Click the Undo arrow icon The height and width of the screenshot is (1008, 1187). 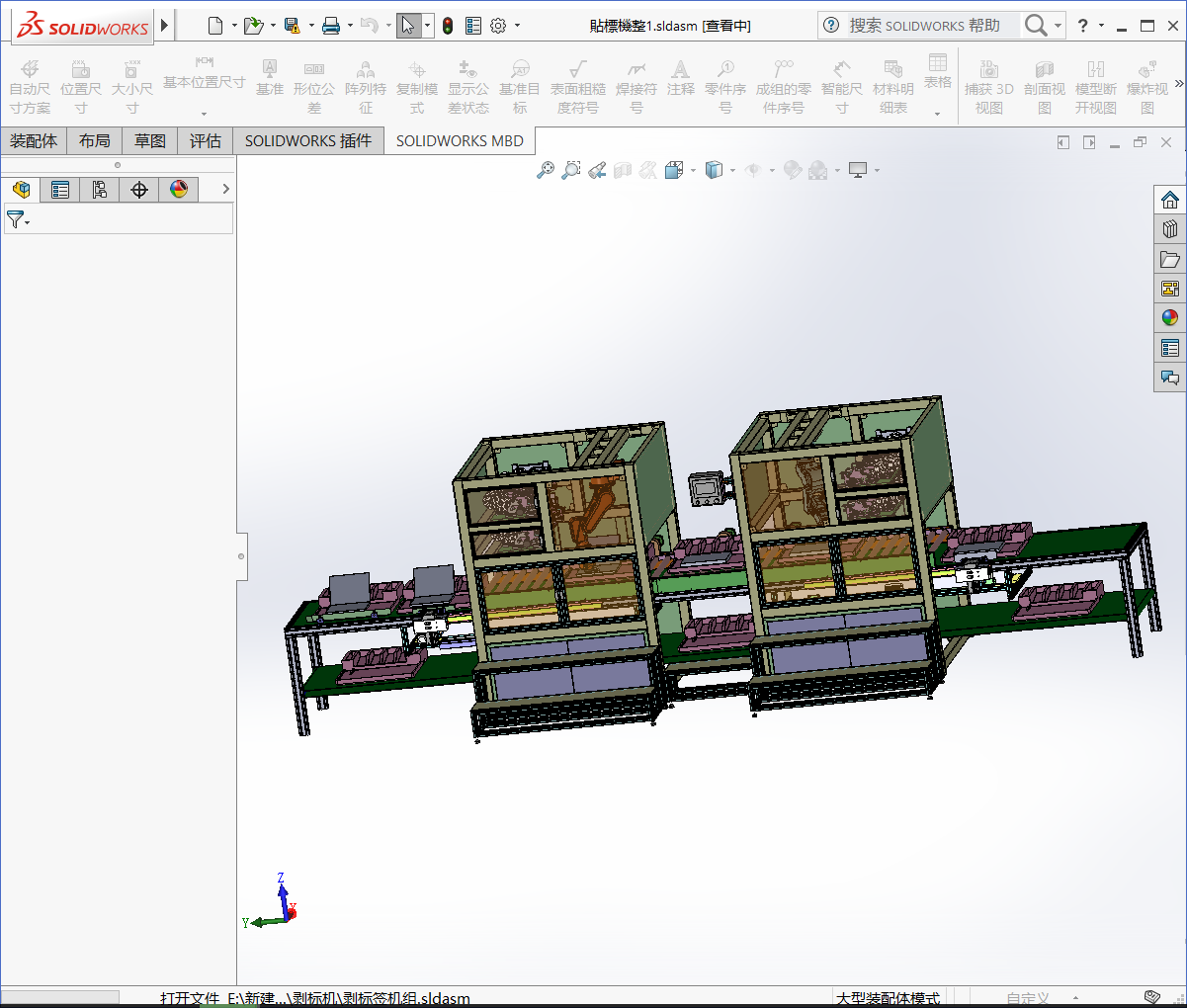369,26
